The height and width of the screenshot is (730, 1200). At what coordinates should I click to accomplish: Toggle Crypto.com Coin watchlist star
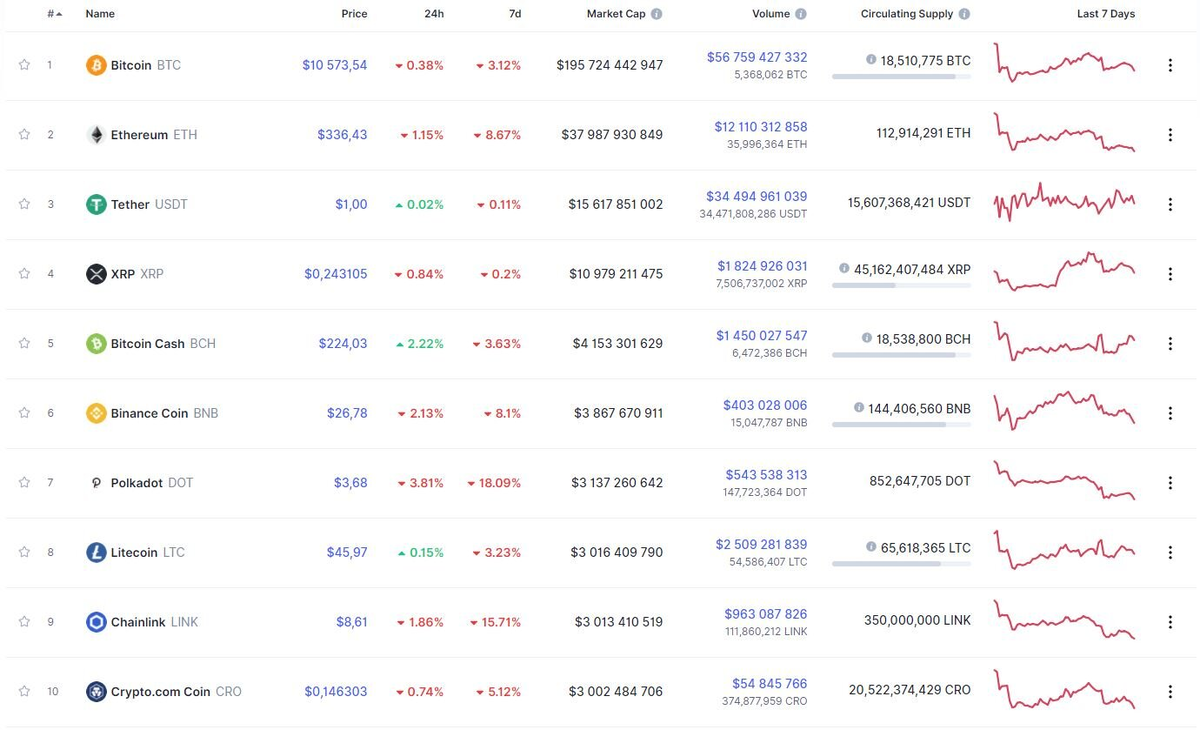pyautogui.click(x=24, y=691)
